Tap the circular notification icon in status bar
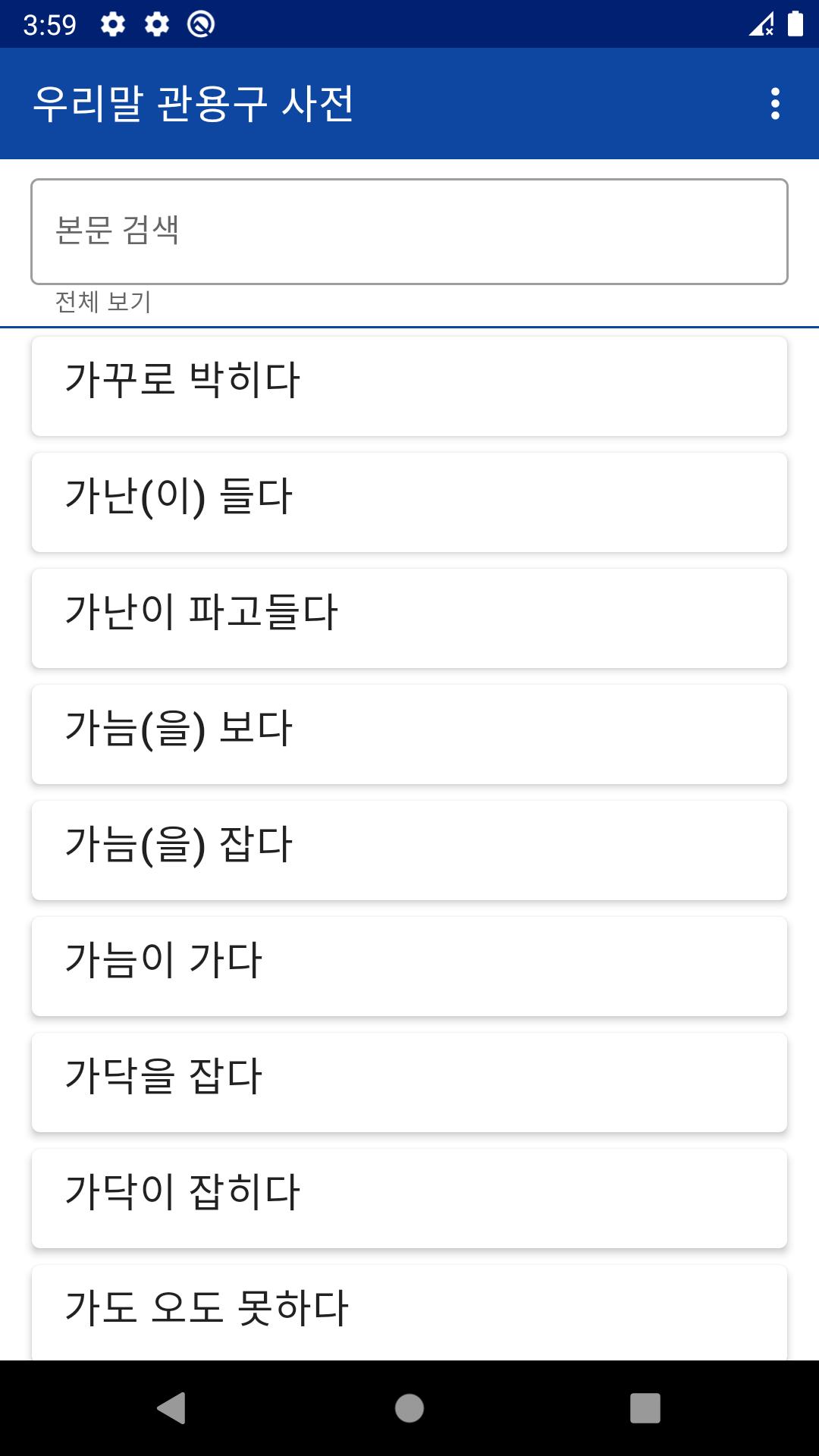 201,24
